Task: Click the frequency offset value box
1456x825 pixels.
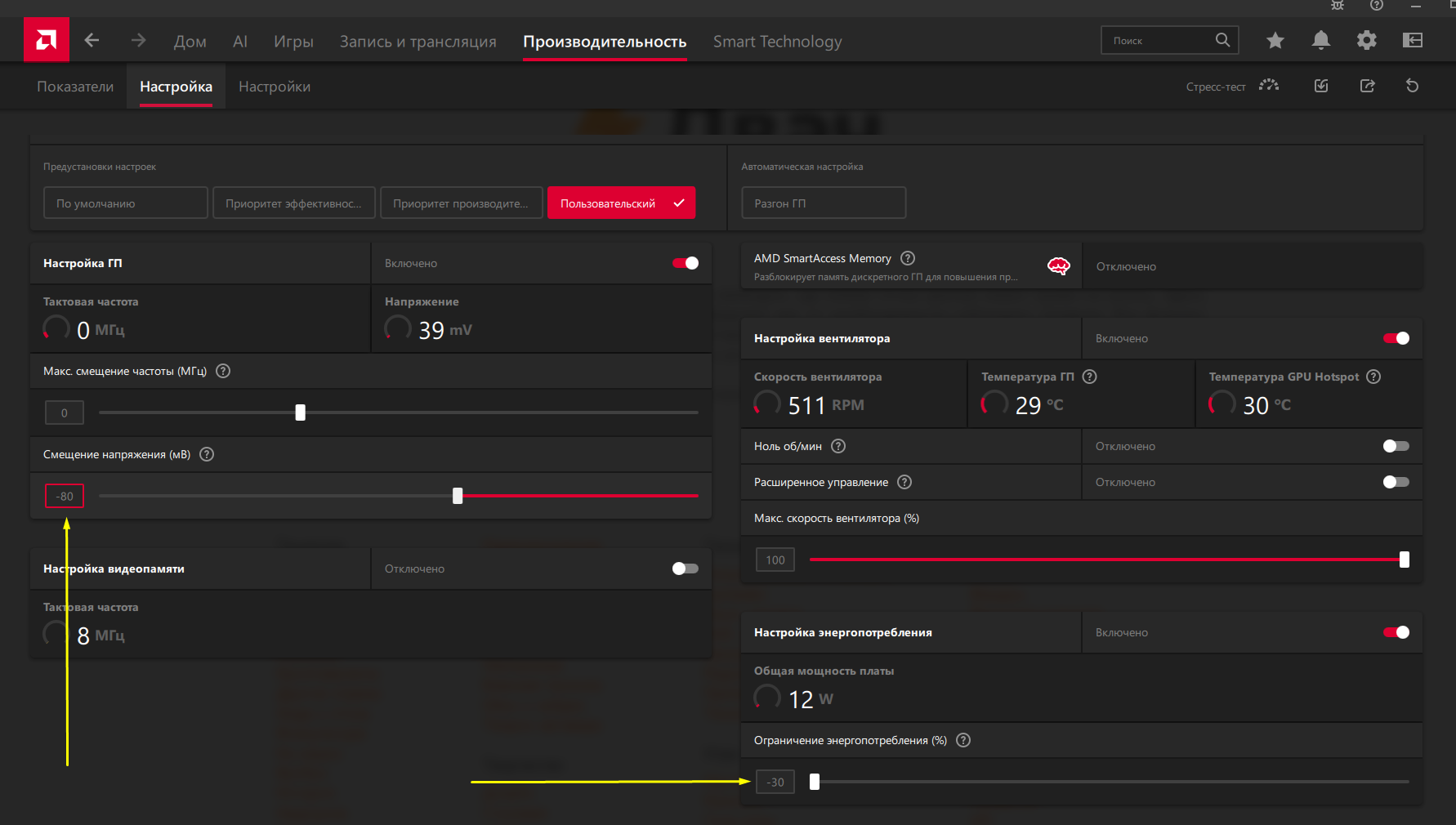Action: coord(65,412)
